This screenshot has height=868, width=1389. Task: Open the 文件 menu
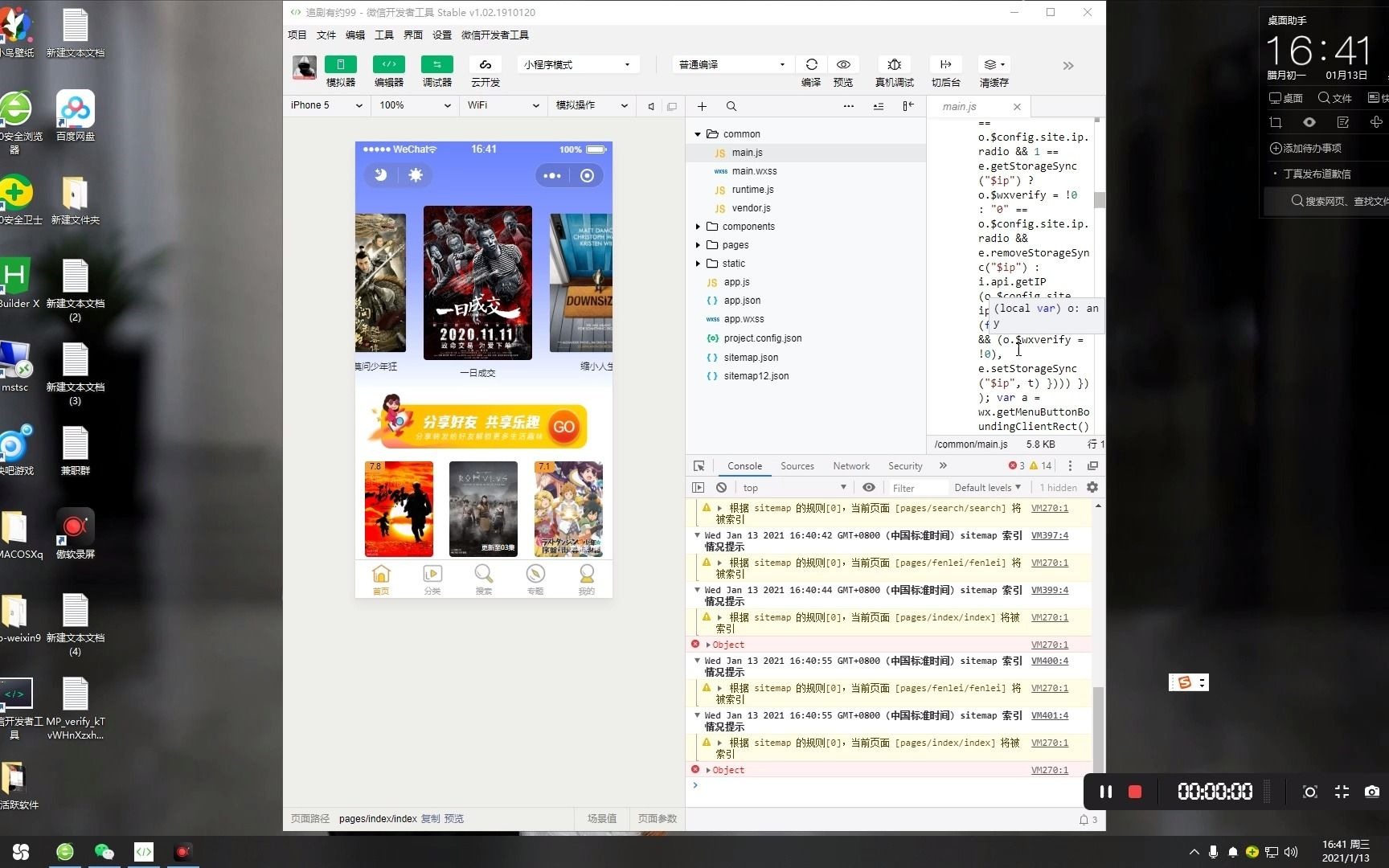[326, 35]
